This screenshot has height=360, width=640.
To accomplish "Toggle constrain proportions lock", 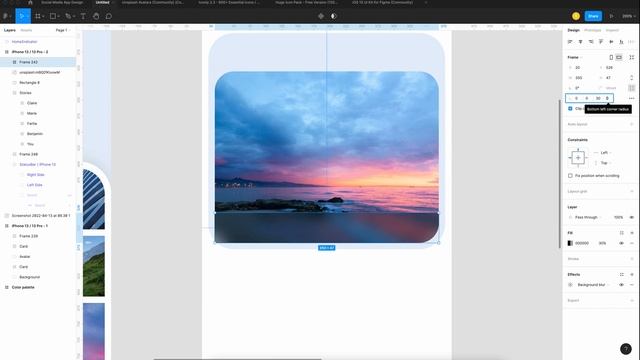I will [x=631, y=78].
